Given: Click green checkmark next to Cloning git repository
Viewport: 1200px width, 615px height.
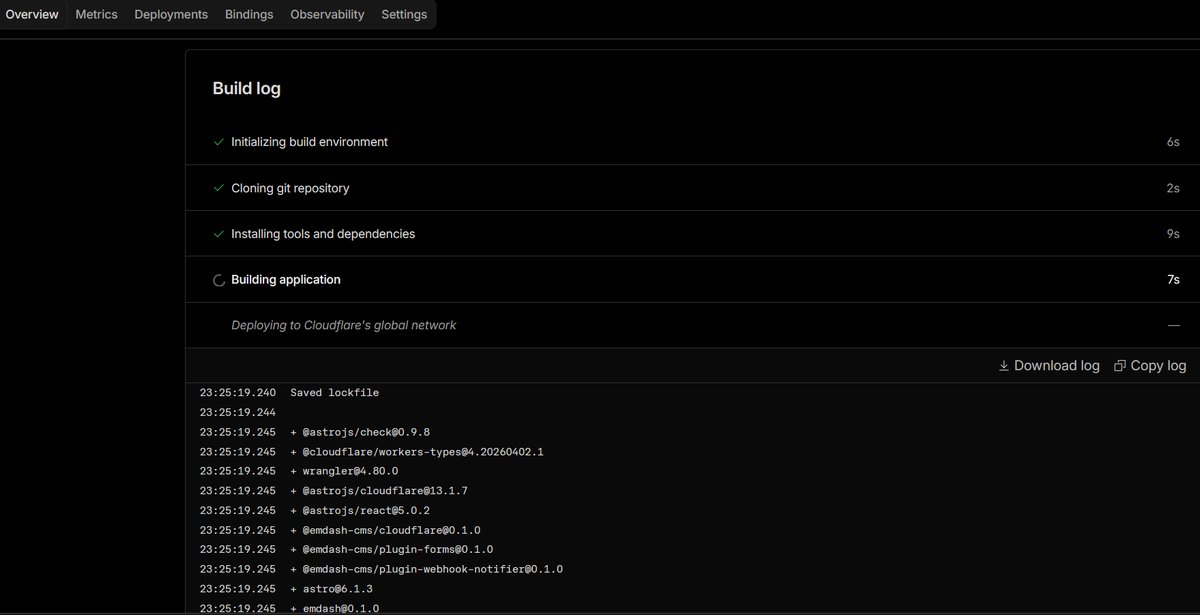Looking at the screenshot, I should pos(219,188).
